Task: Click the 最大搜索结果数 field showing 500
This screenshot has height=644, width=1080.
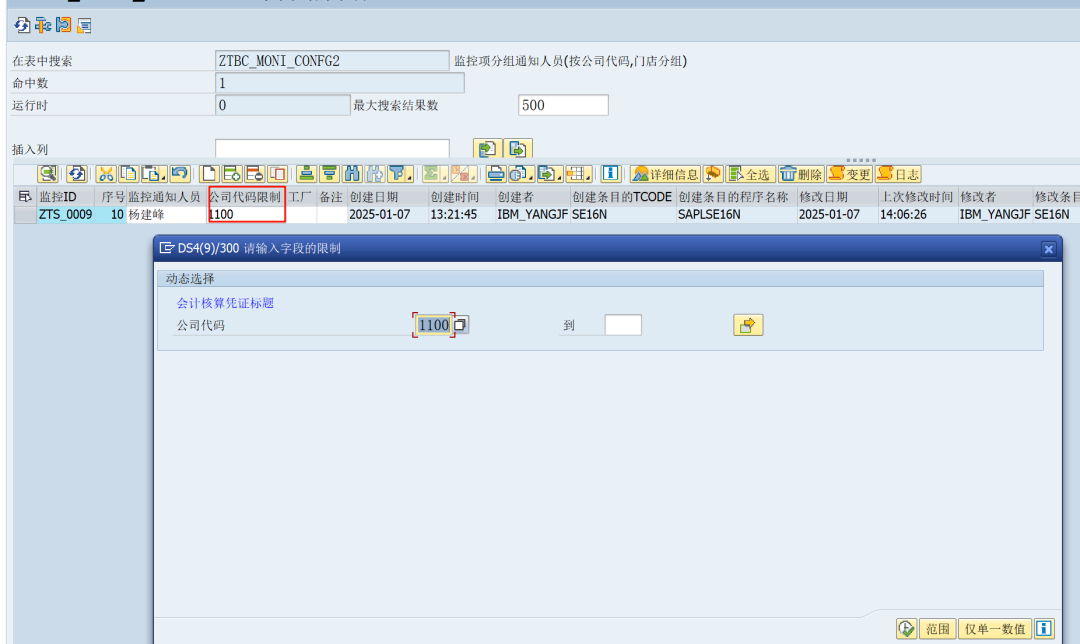Action: [563, 105]
